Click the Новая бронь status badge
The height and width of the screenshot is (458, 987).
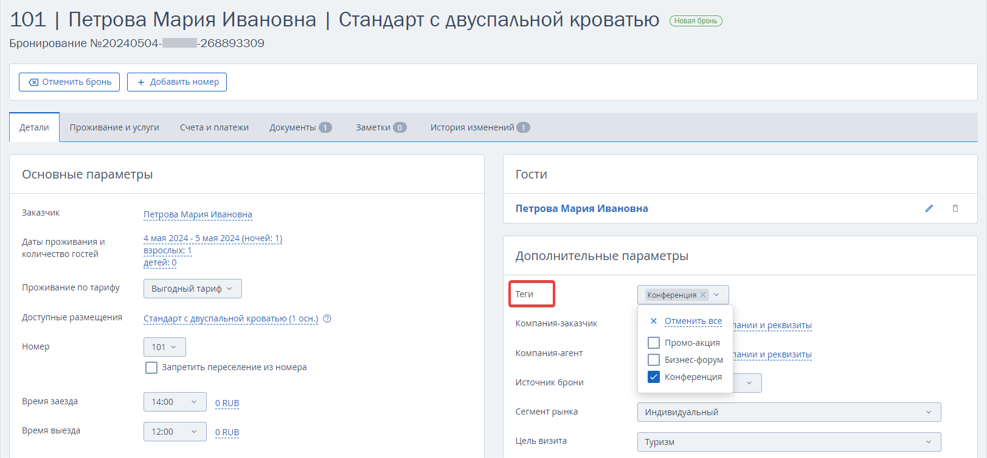(x=696, y=21)
